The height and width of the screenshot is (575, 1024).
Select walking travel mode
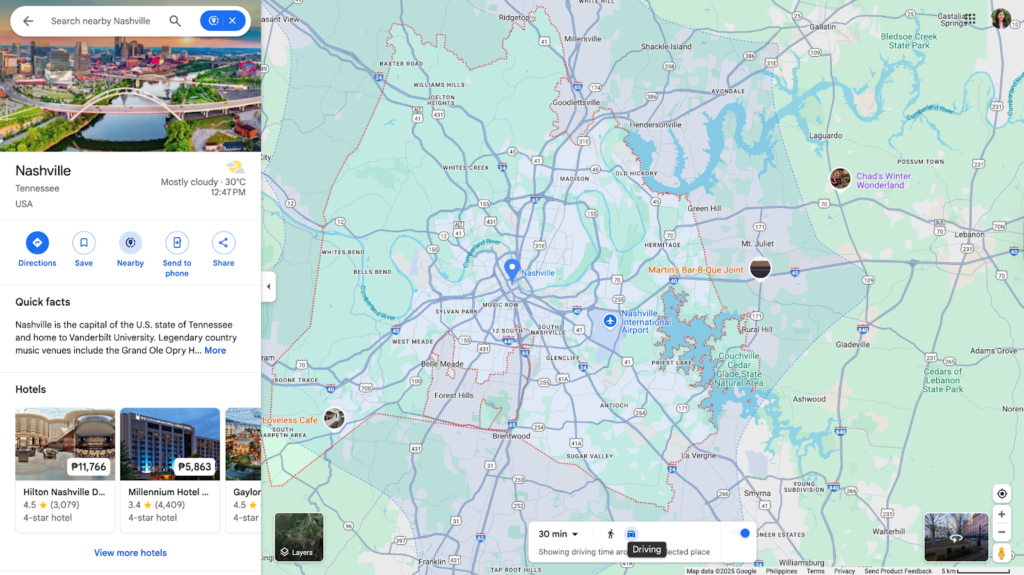point(611,534)
